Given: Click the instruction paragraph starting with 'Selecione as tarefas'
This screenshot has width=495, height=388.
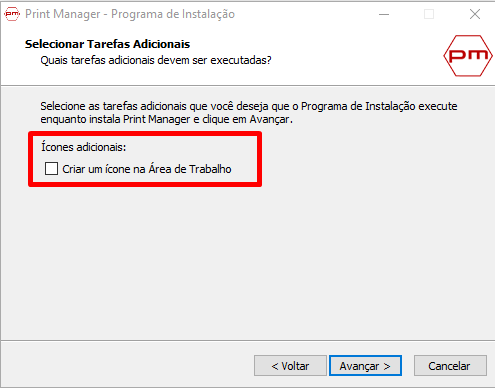Looking at the screenshot, I should pos(249,112).
